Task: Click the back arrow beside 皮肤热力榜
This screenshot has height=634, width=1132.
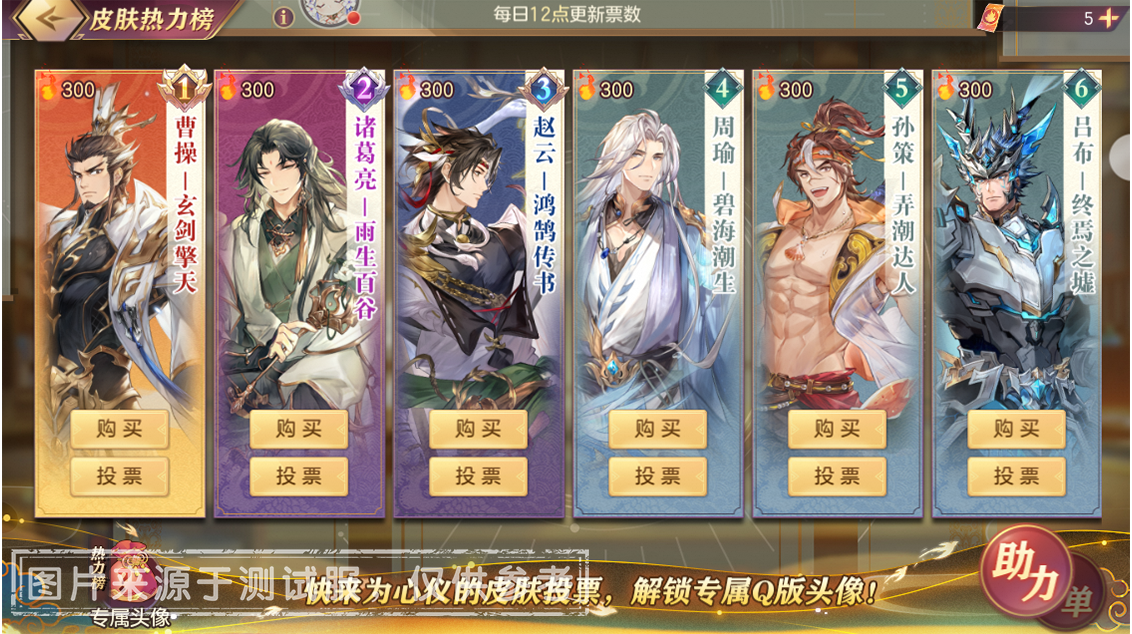Action: point(50,18)
